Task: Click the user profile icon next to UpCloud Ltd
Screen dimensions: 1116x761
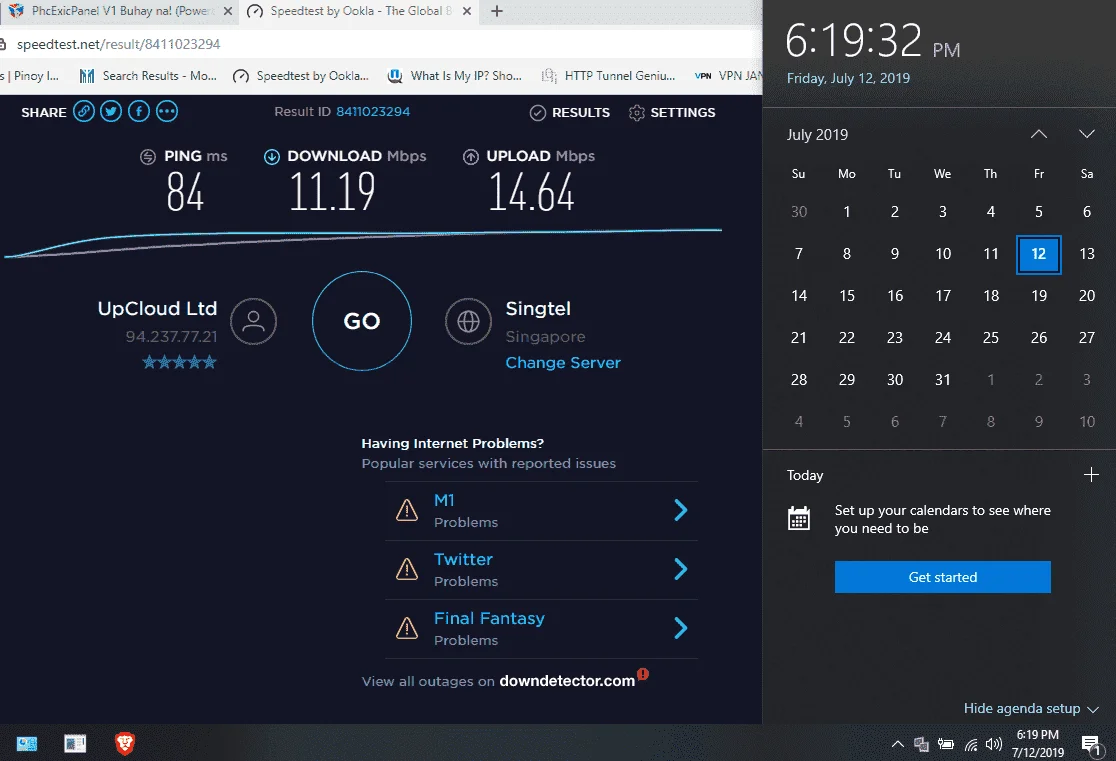Action: pyautogui.click(x=253, y=321)
